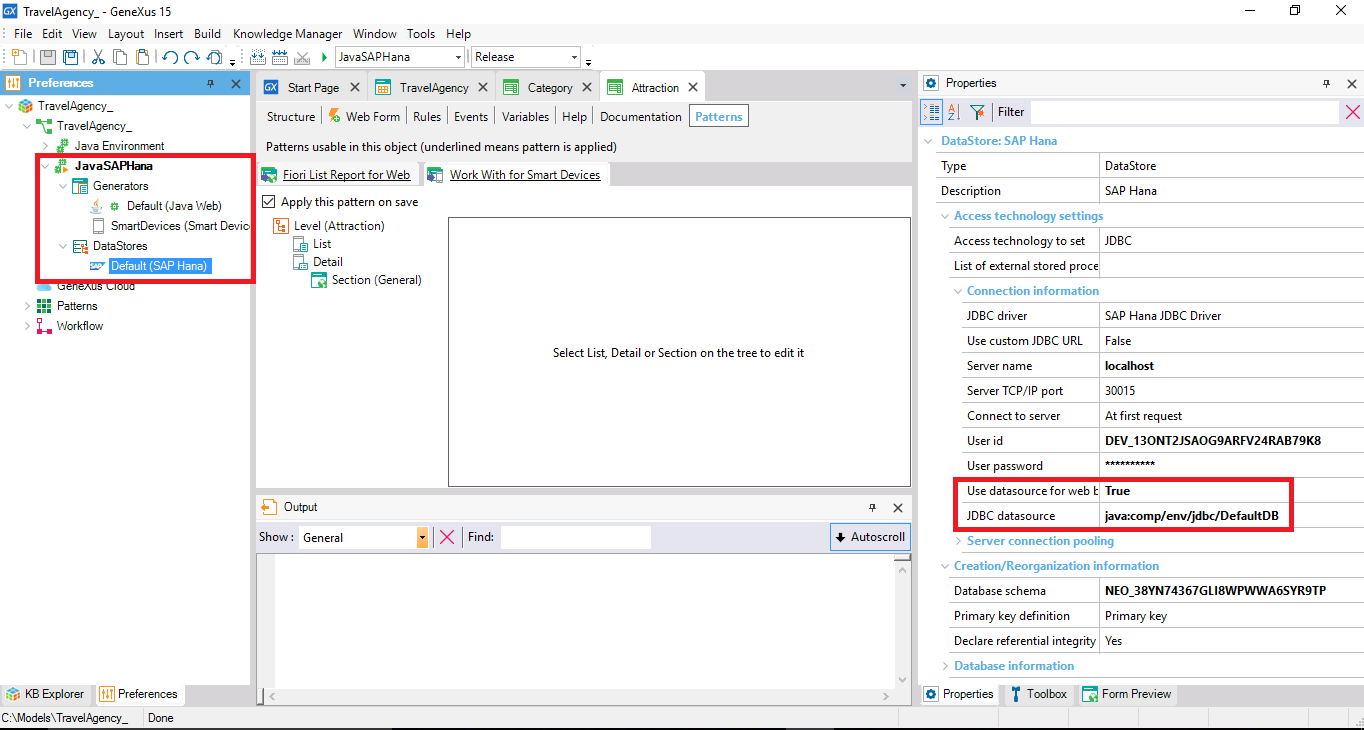The width and height of the screenshot is (1364, 730).
Task: Click the Server name value localhost
Action: click(1129, 366)
